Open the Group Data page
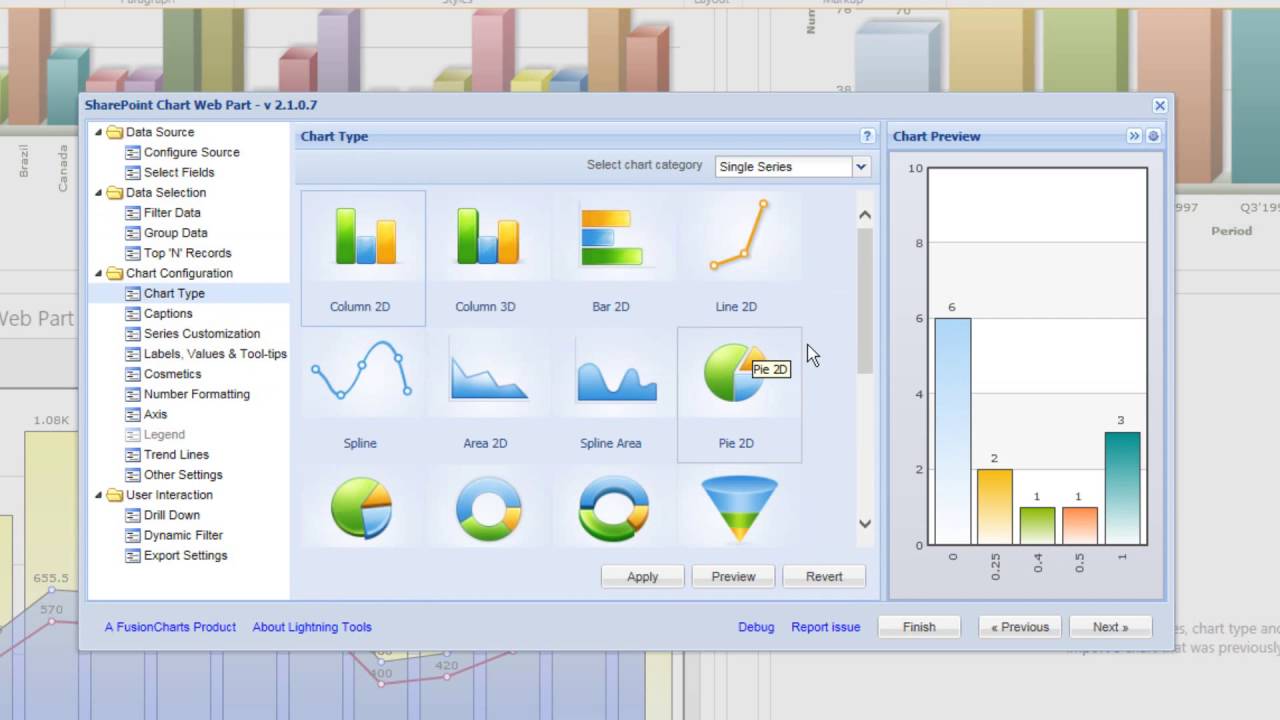 (x=176, y=233)
